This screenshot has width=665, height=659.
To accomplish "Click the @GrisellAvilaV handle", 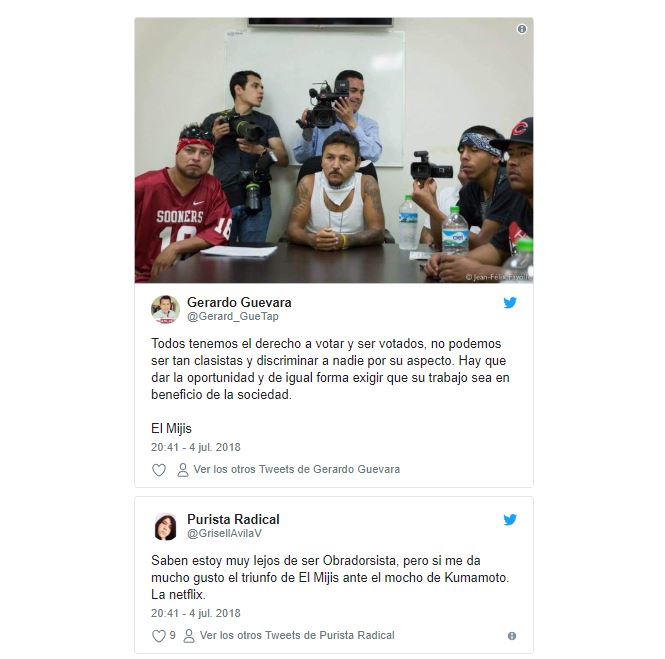I will (224, 533).
